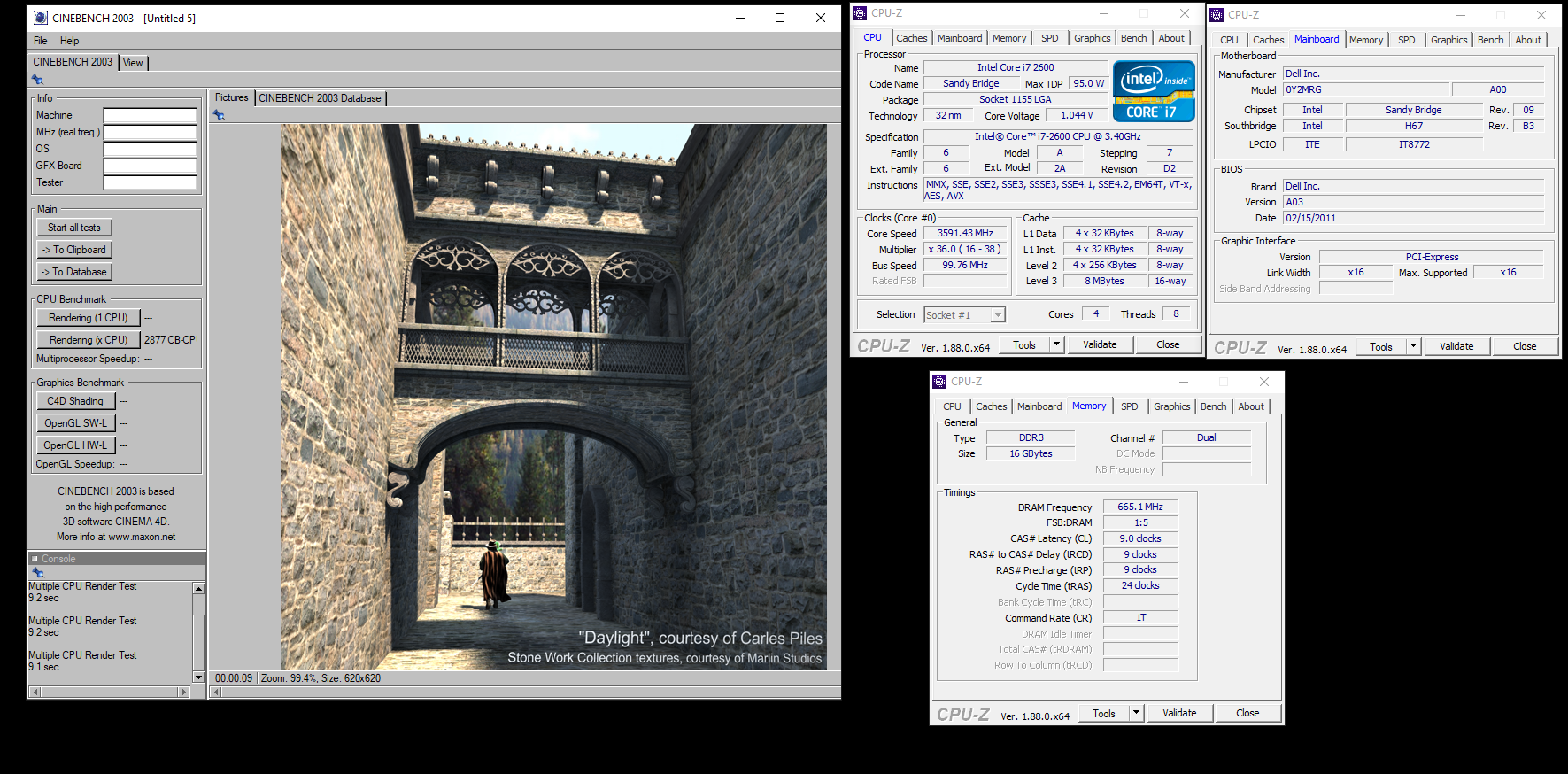Click the memory size 16 GBytes value

click(1031, 453)
